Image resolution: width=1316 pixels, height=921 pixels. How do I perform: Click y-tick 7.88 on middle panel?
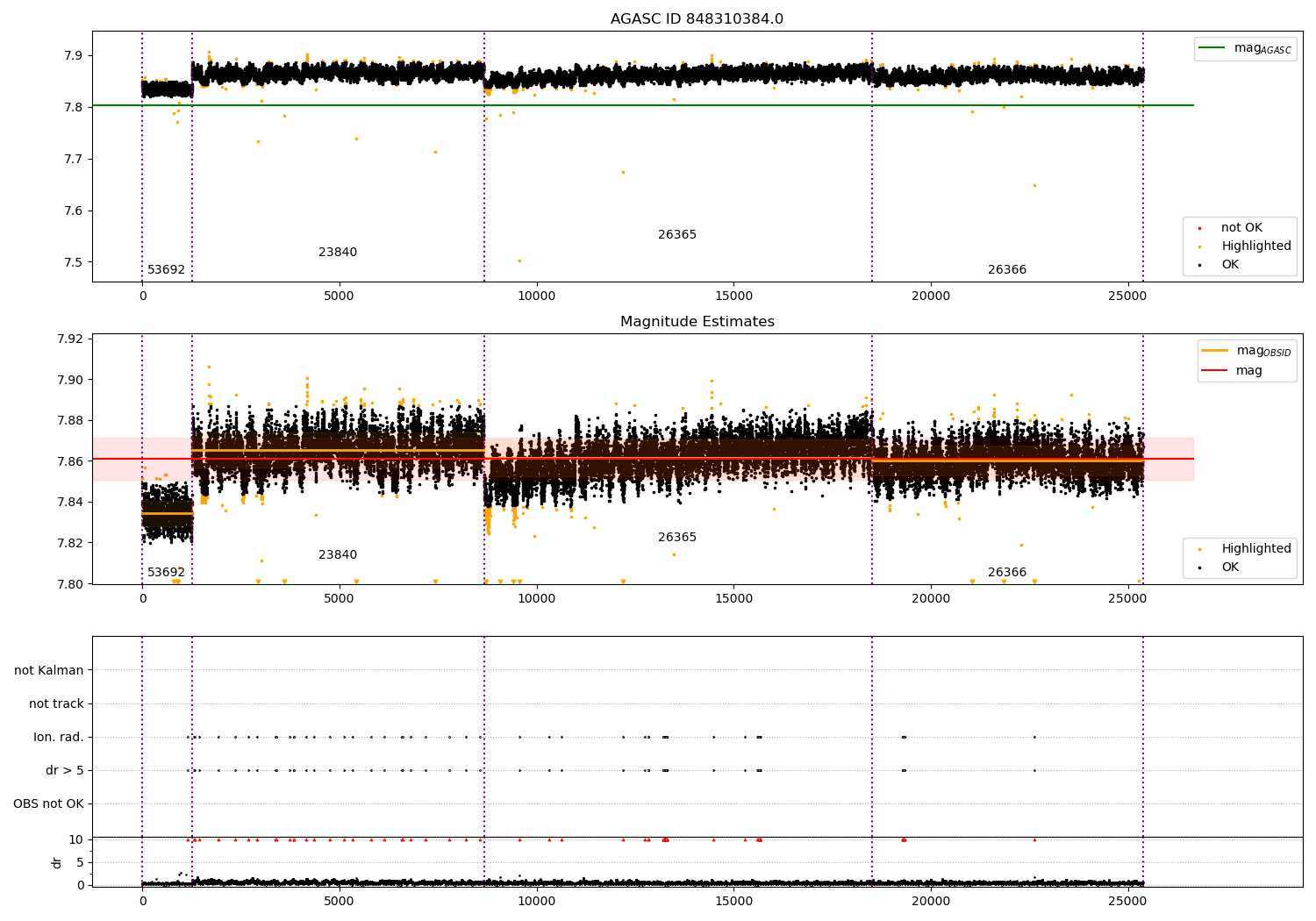[69, 421]
